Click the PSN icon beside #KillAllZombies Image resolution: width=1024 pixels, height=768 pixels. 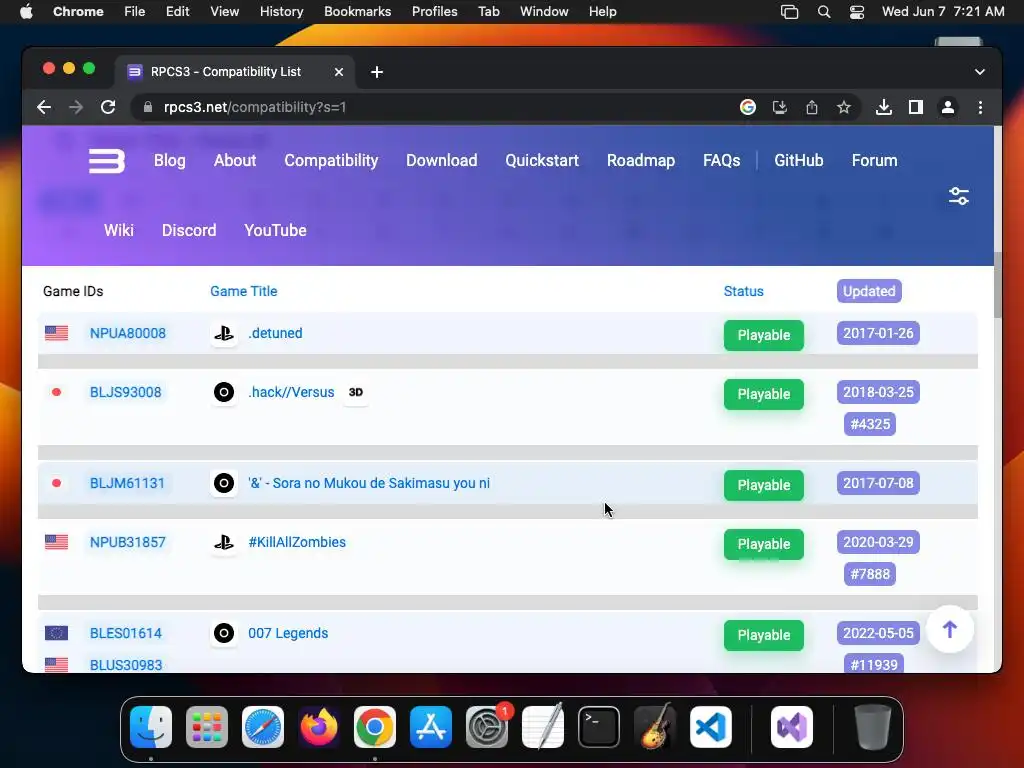(x=224, y=543)
